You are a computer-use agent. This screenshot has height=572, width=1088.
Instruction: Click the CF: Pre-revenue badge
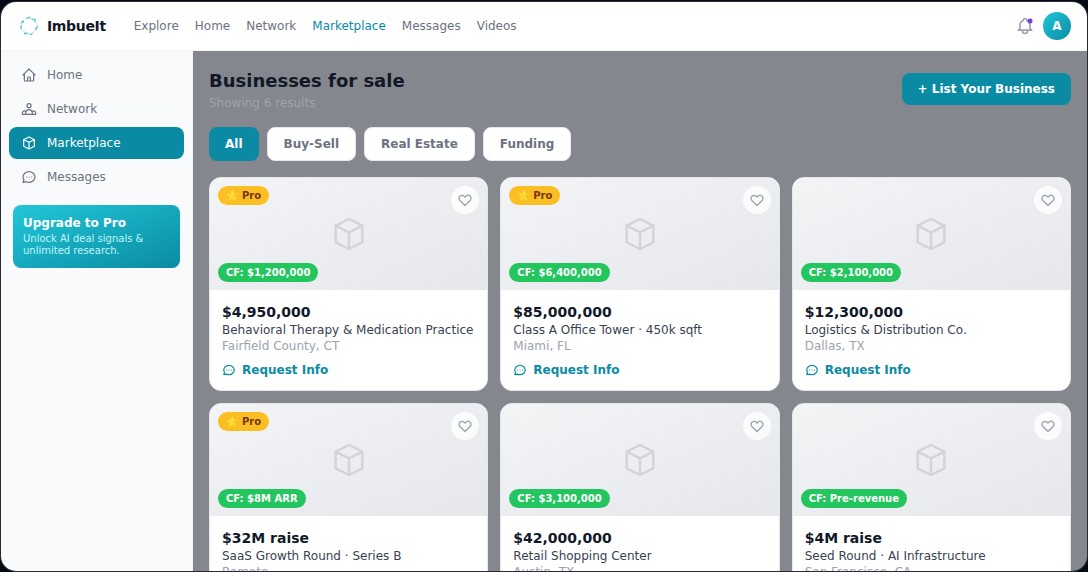(853, 498)
